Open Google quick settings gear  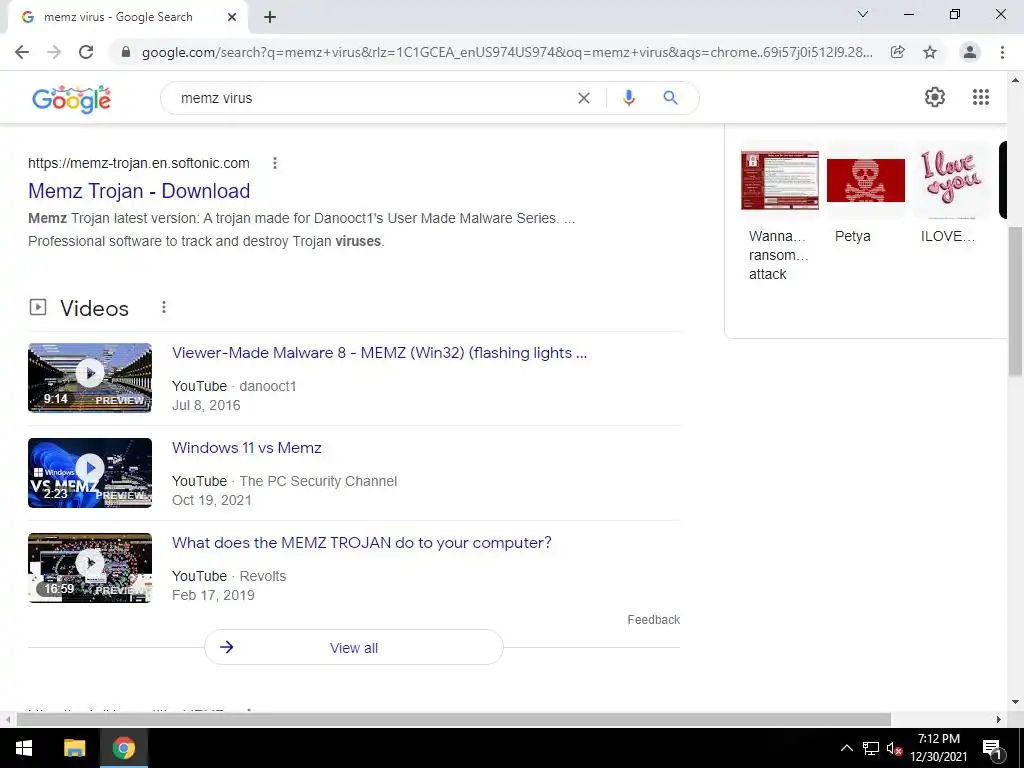(x=935, y=97)
